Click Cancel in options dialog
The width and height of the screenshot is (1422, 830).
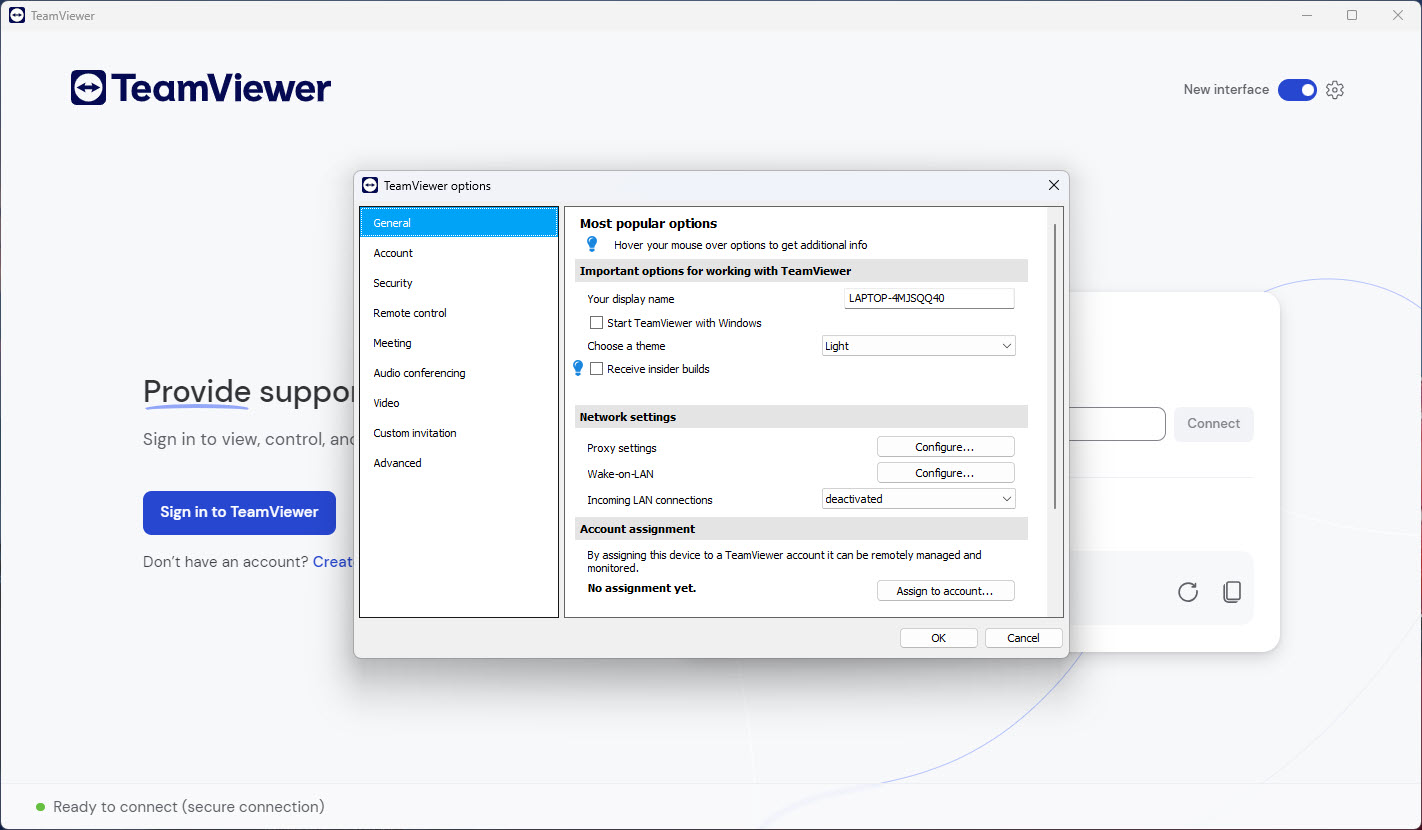(1023, 638)
